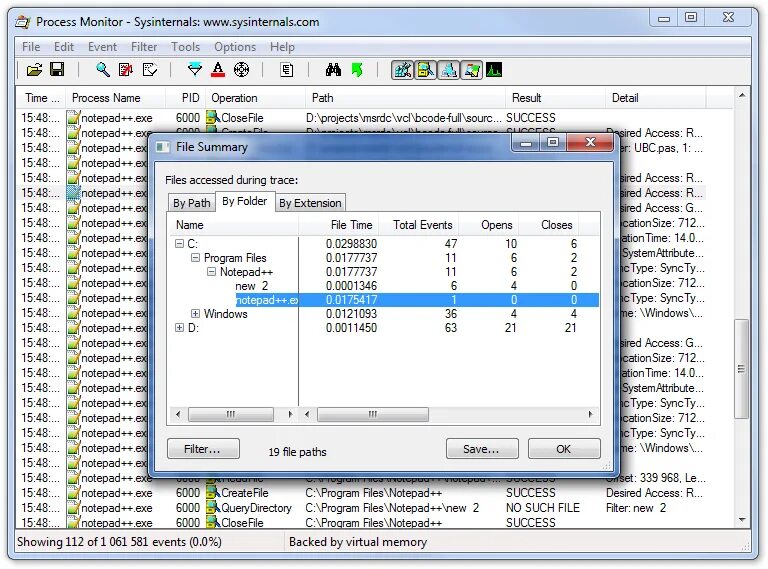Click the Find binoculars icon
768x569 pixels.
click(x=333, y=70)
